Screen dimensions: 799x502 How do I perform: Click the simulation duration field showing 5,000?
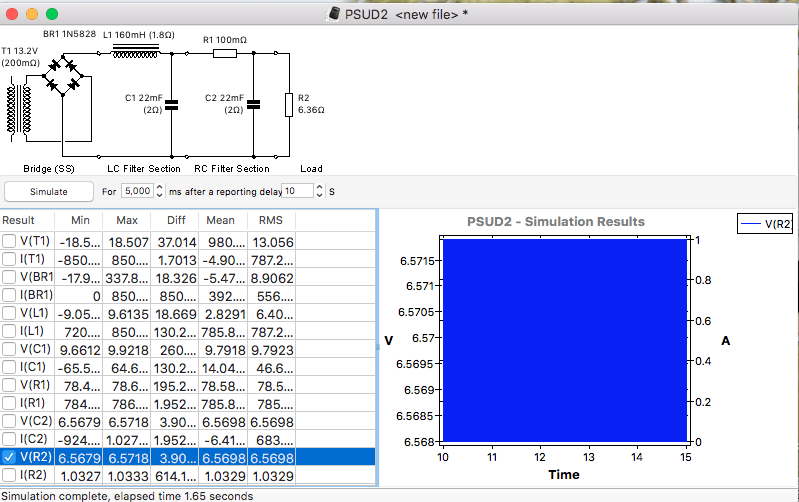(x=137, y=191)
